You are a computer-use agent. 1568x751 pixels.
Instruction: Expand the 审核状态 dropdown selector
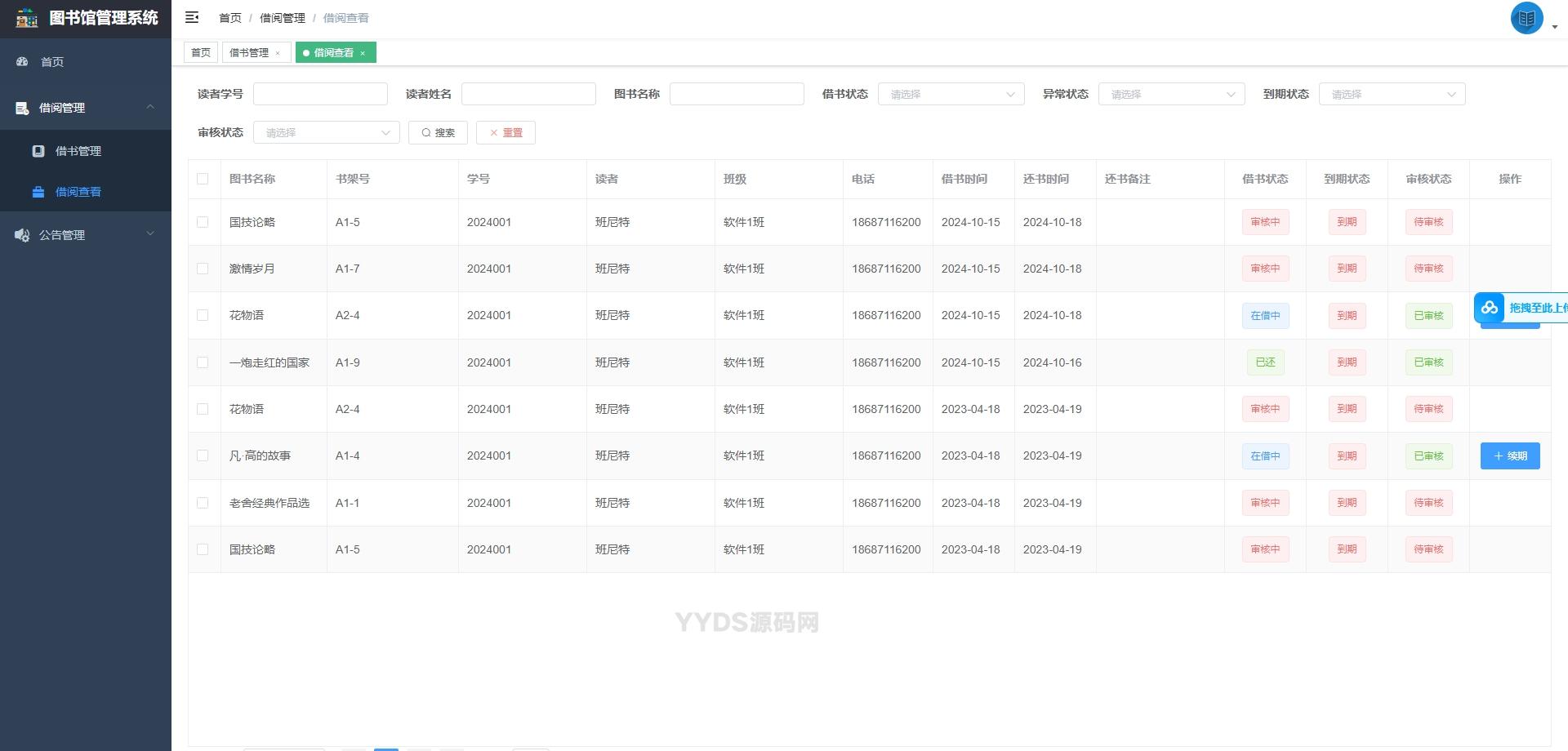coord(326,133)
